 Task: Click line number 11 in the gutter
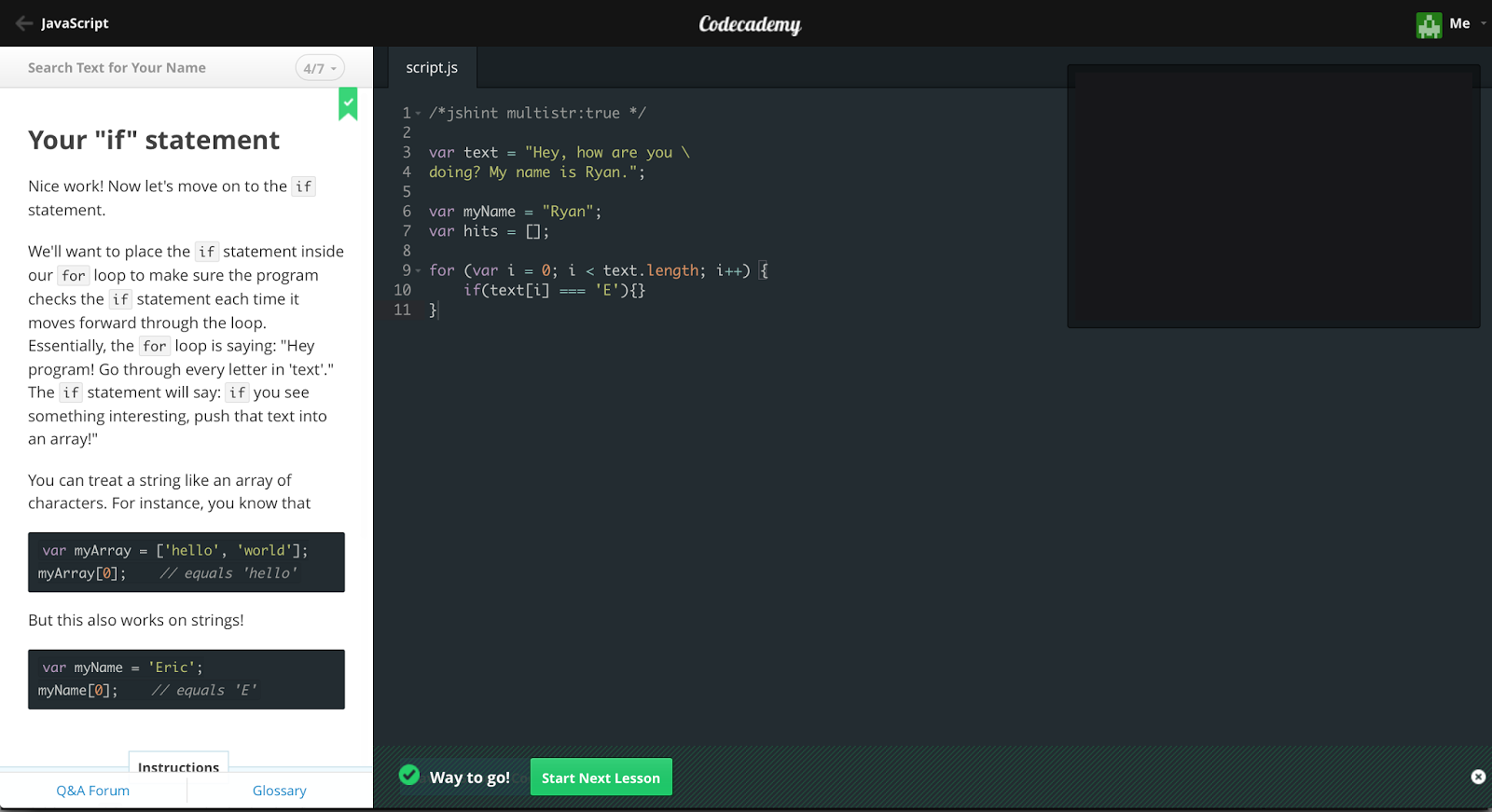click(402, 310)
